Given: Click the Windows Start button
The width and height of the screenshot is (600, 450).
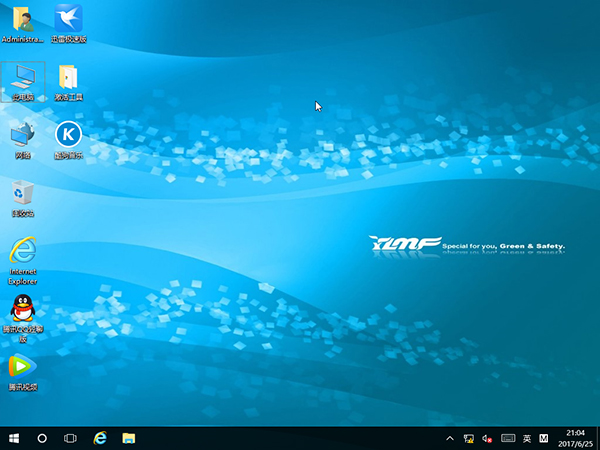Looking at the screenshot, I should pos(14,438).
